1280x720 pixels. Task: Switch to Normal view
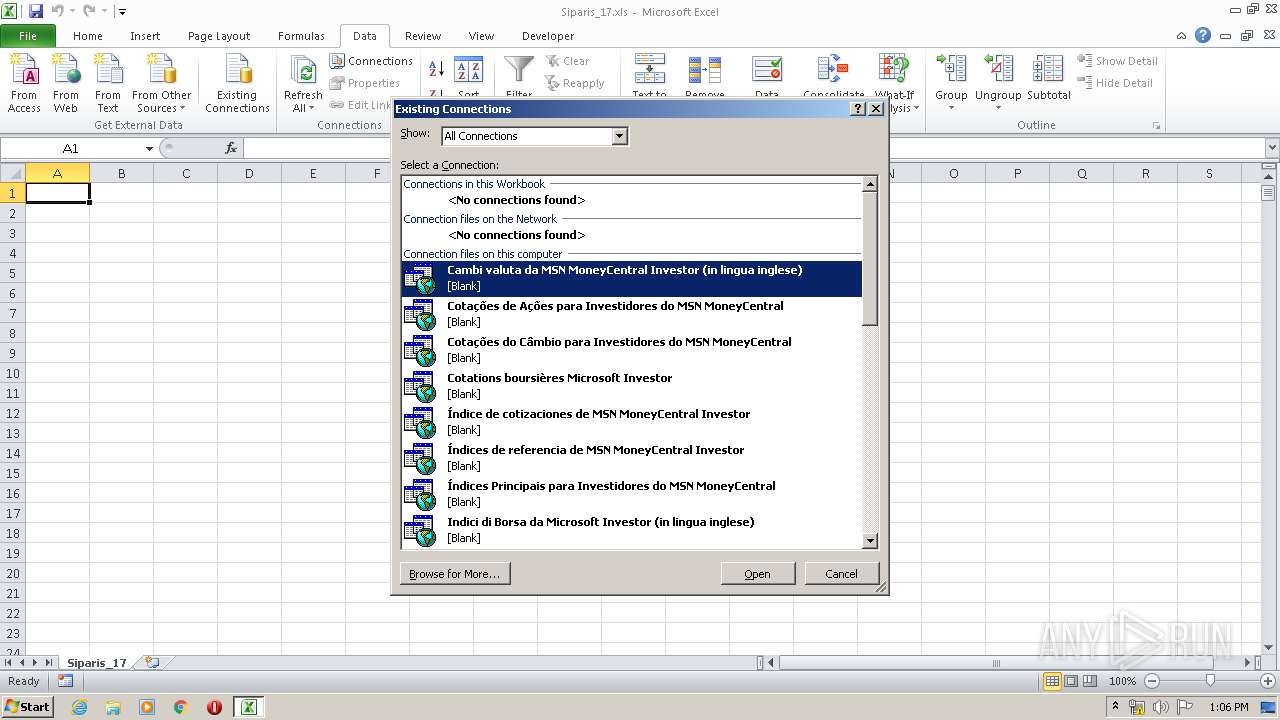(1052, 681)
